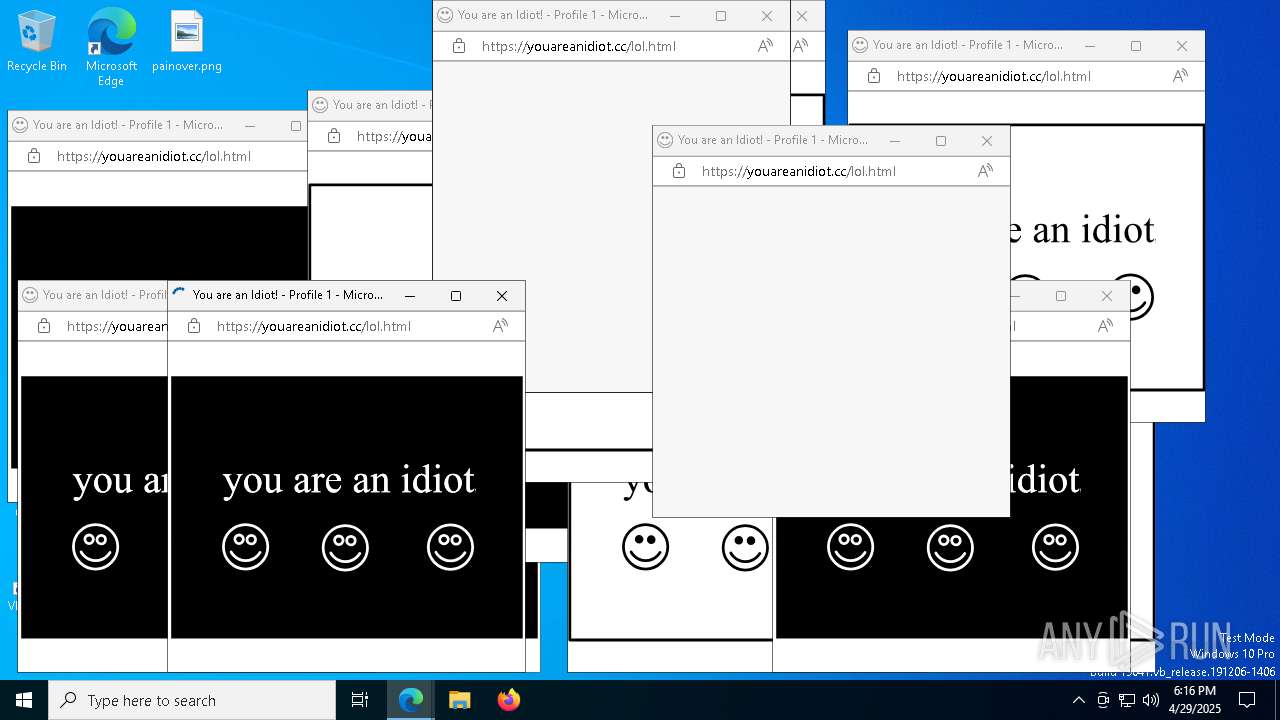1280x720 pixels.
Task: Open the Recycle Bin desktop icon
Action: pos(36,42)
